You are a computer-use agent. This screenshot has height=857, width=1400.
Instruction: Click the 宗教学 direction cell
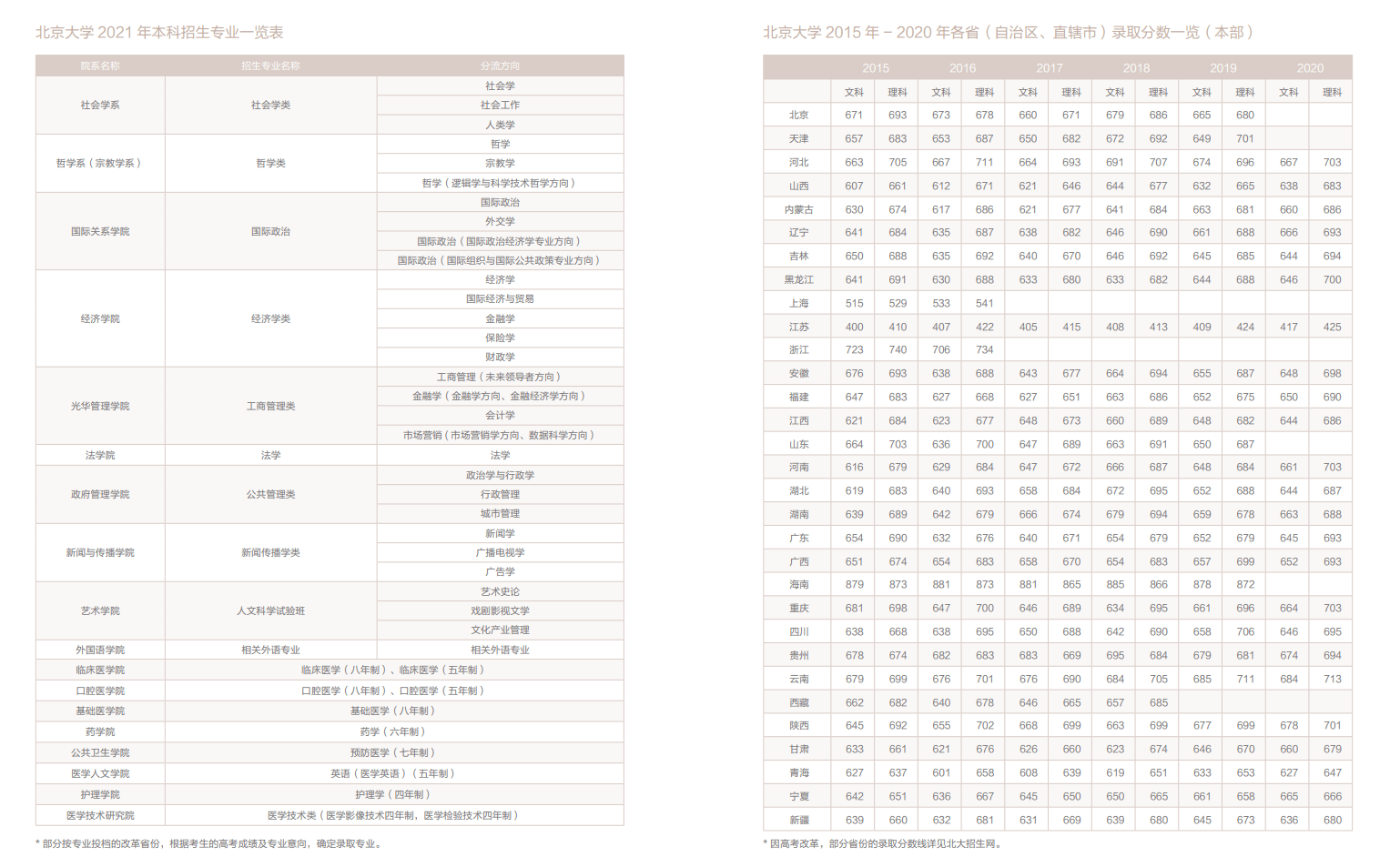pos(500,163)
